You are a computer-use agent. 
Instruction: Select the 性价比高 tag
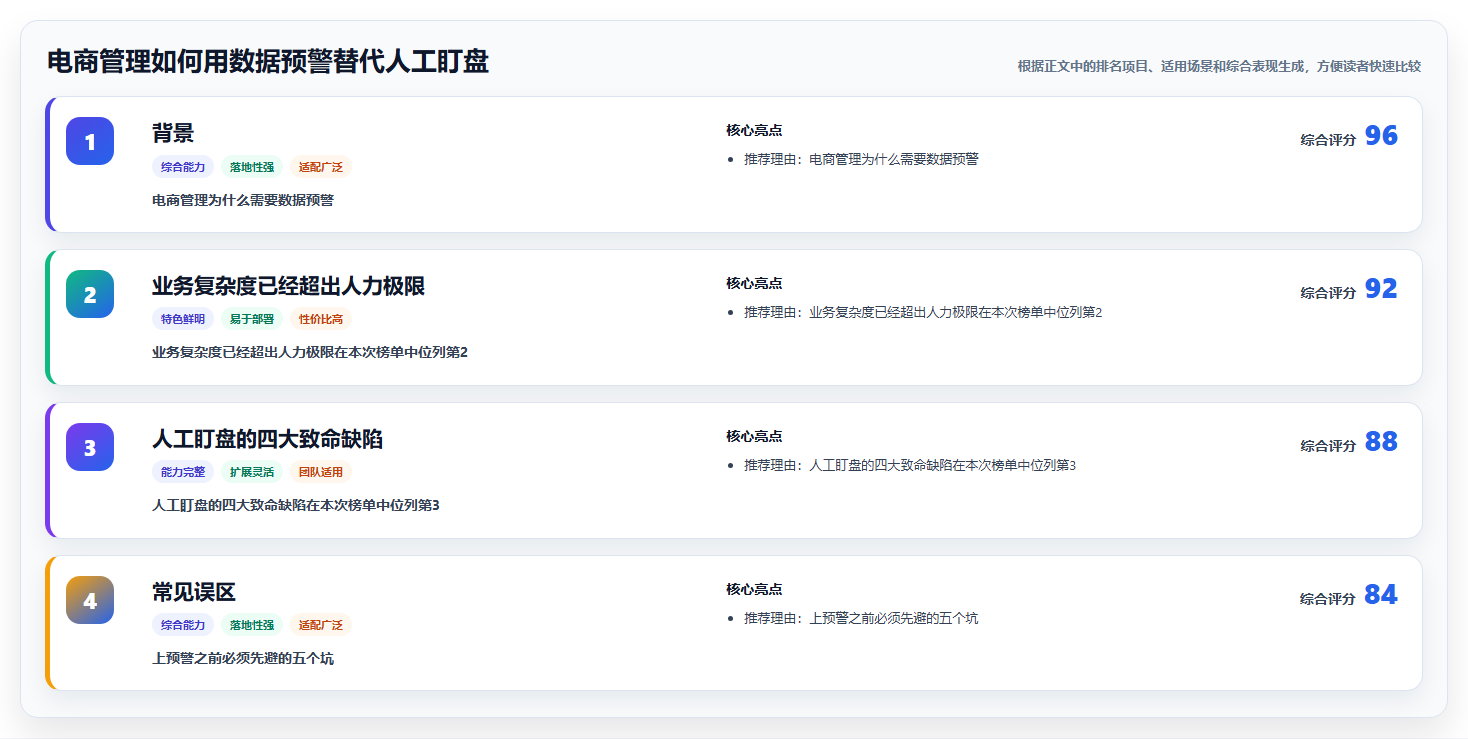click(x=321, y=319)
